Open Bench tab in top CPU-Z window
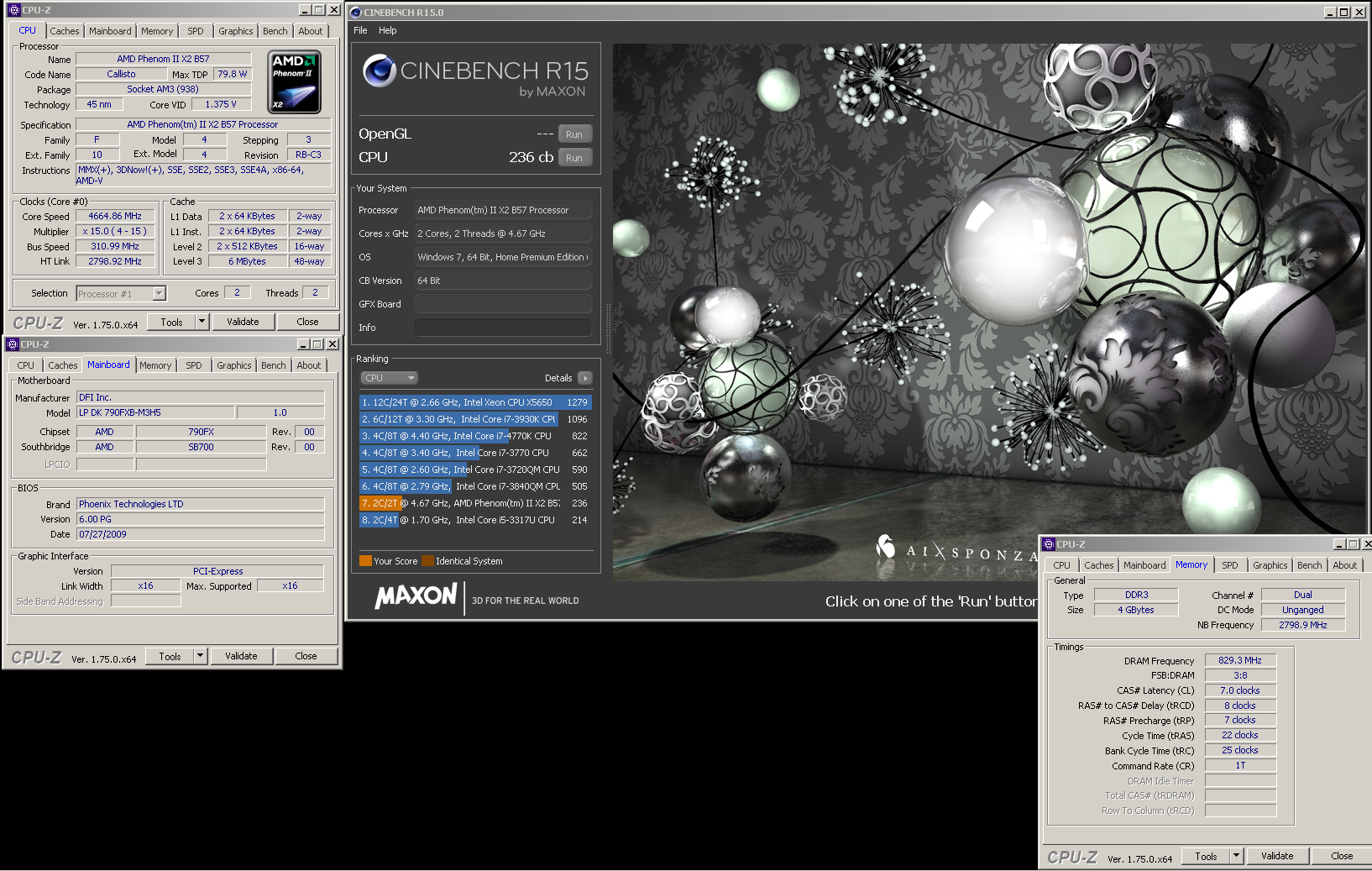Screen dimensions: 1372x871 pos(275,31)
